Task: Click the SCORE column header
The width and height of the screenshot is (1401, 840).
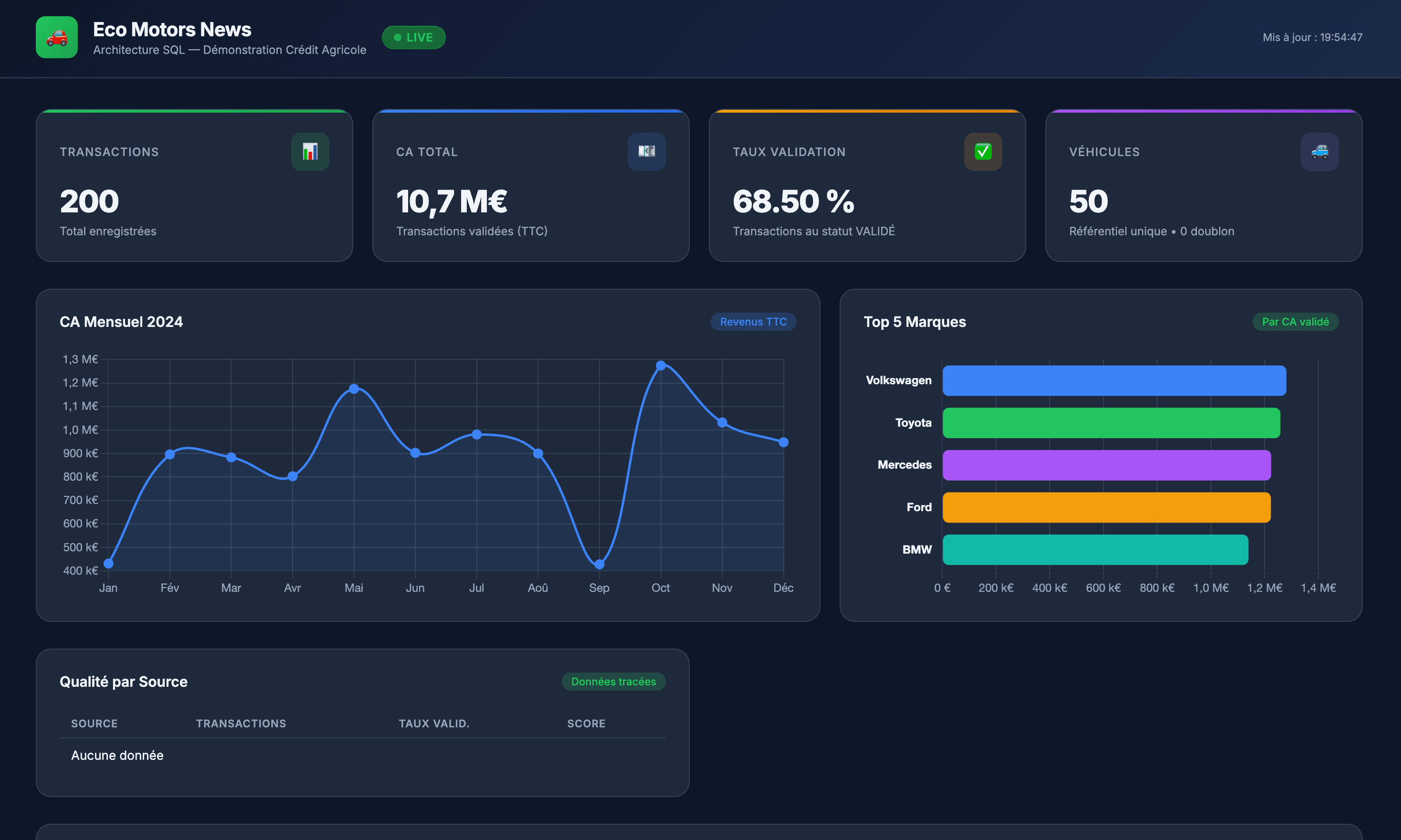Action: coord(586,724)
